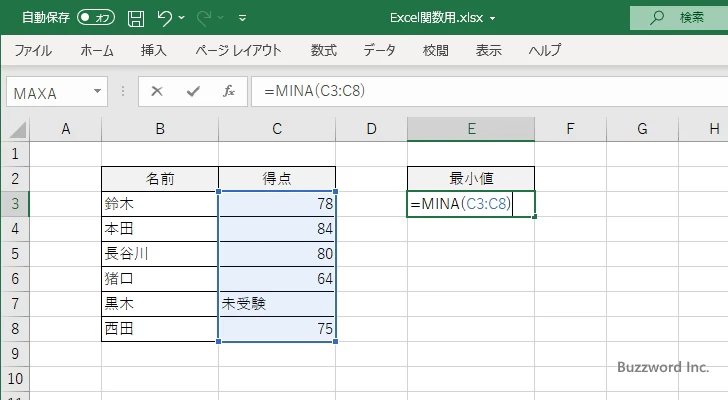Click the cell containing 西田
Screen dimensions: 728x400
(x=160, y=329)
